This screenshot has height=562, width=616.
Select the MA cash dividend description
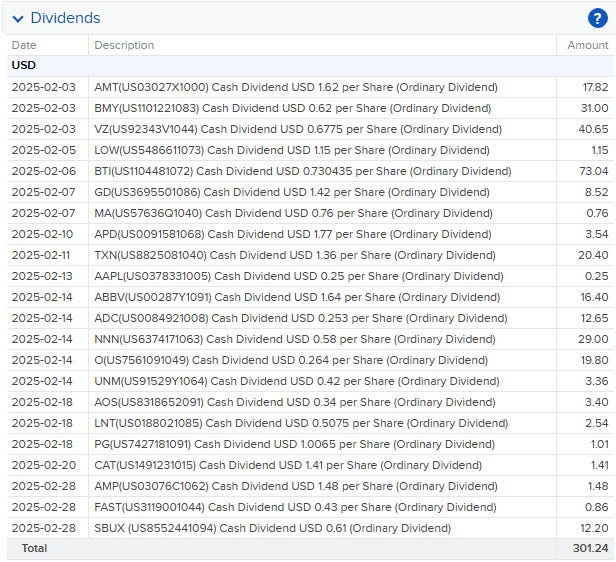point(293,213)
